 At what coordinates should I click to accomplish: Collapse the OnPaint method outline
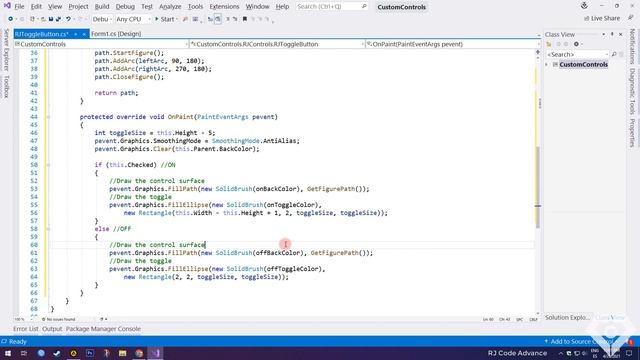pyautogui.click(x=48, y=117)
